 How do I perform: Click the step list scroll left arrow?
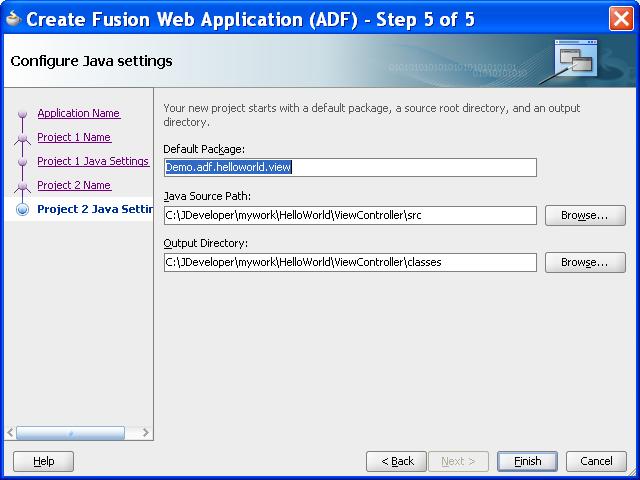[x=11, y=432]
